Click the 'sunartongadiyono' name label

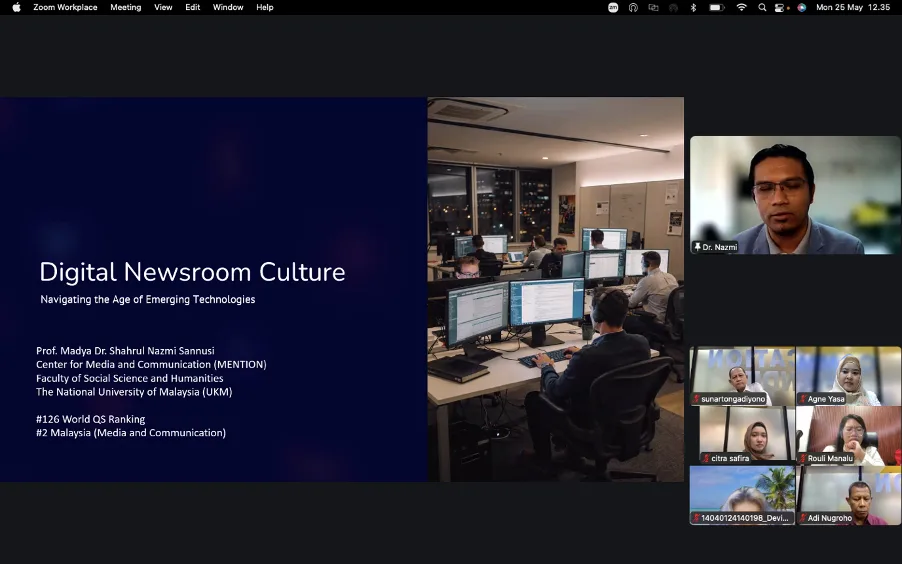pyautogui.click(x=733, y=399)
